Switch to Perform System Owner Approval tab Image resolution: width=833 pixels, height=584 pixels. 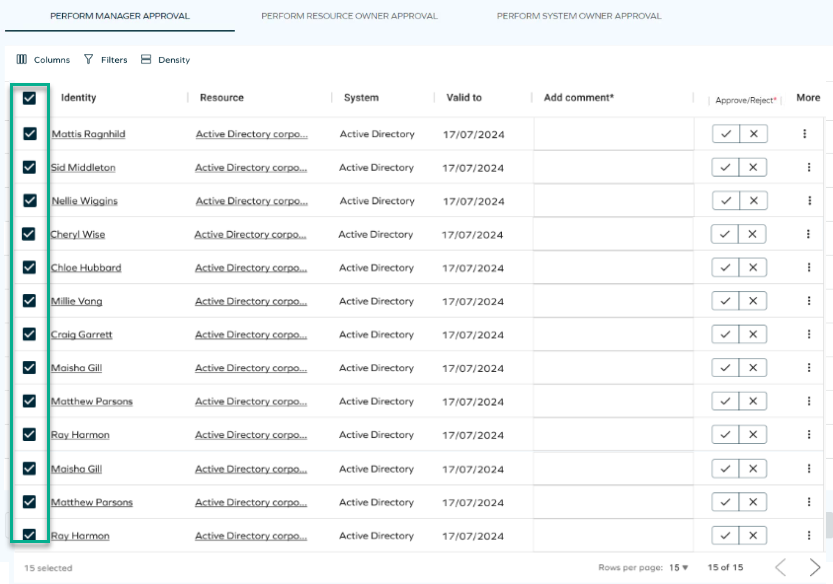click(578, 16)
